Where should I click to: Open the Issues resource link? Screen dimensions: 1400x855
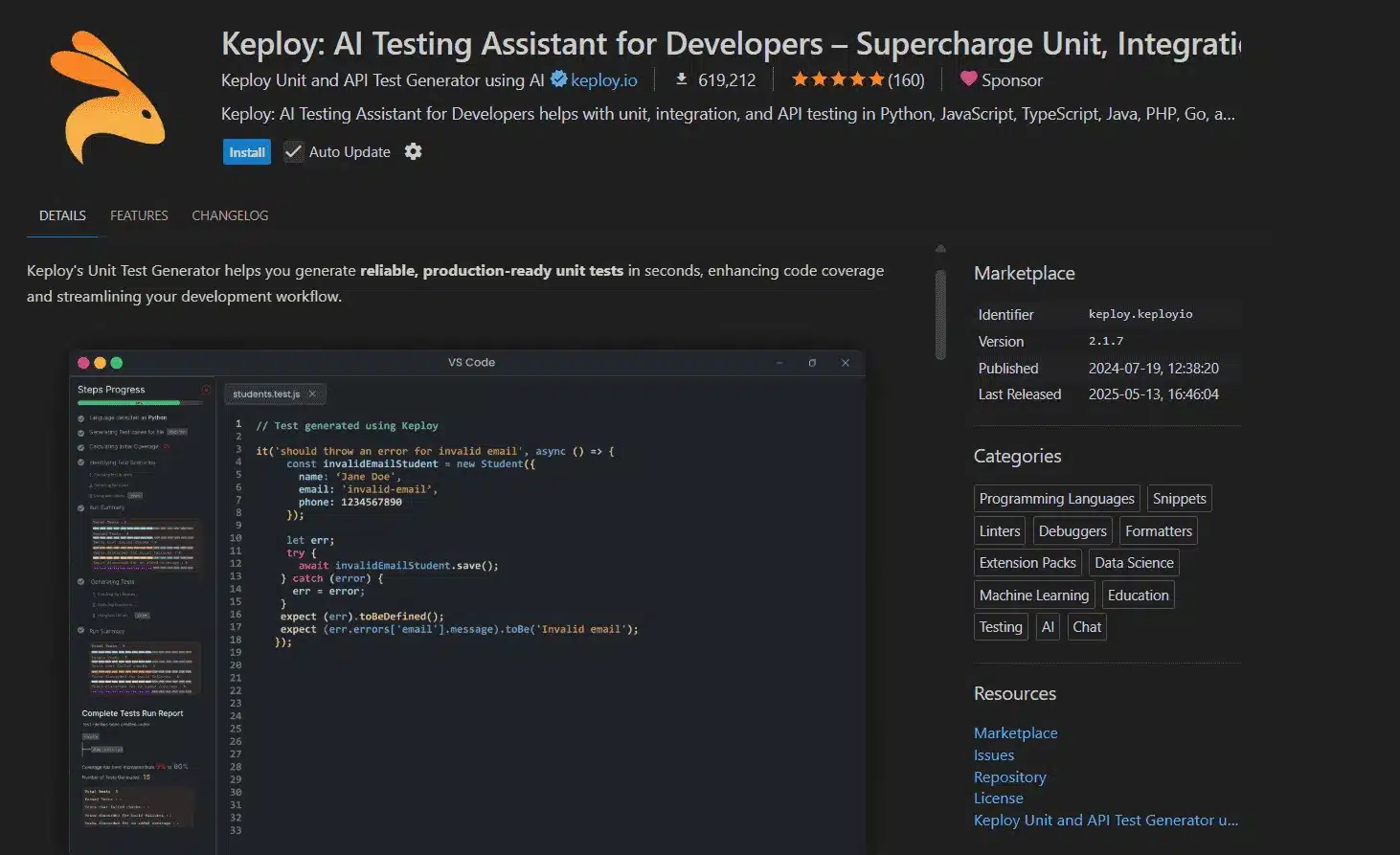pyautogui.click(x=993, y=754)
